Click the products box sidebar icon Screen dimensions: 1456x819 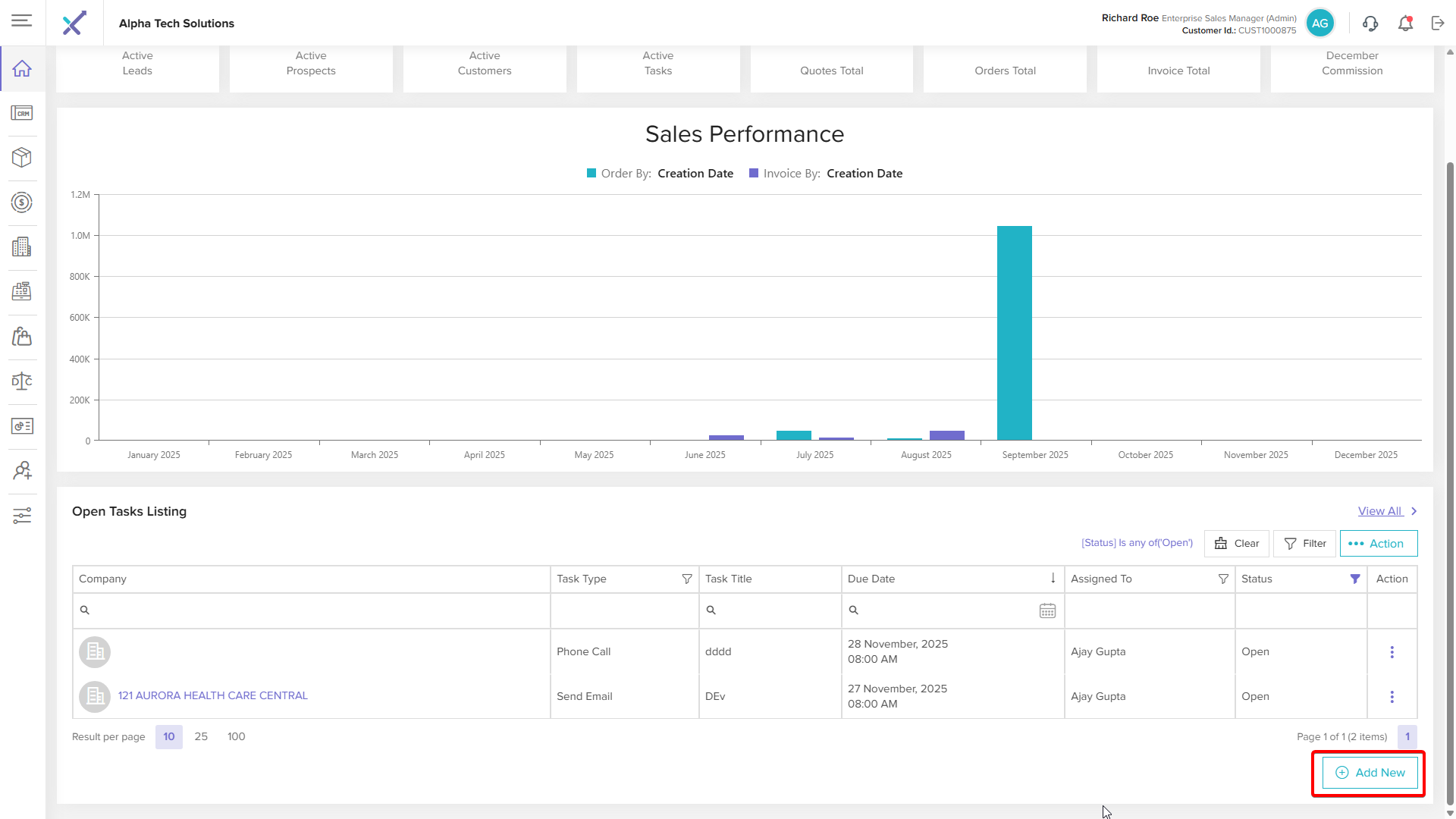(22, 157)
